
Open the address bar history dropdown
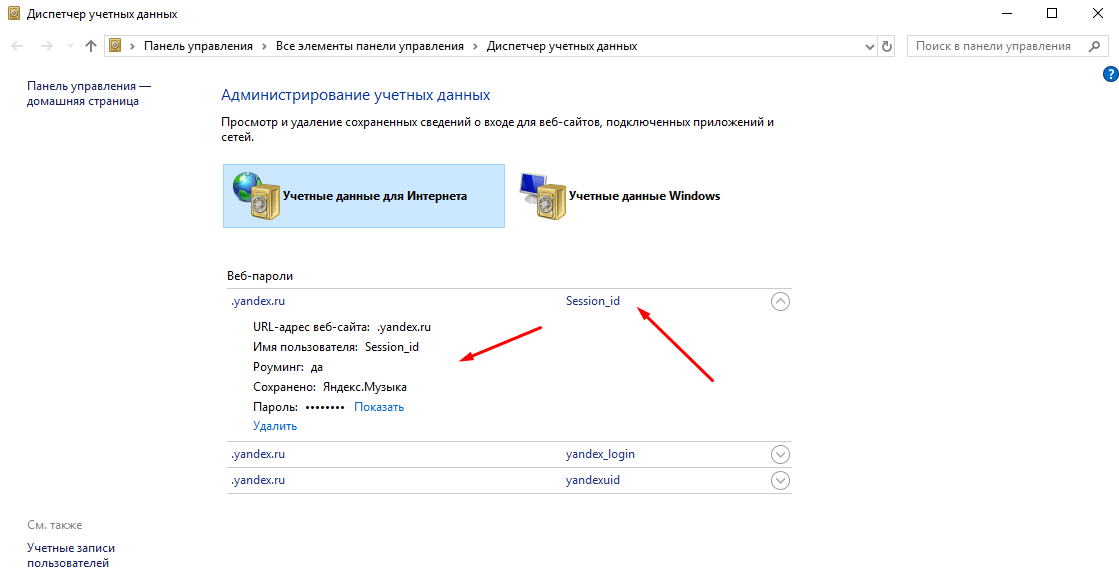coord(869,46)
